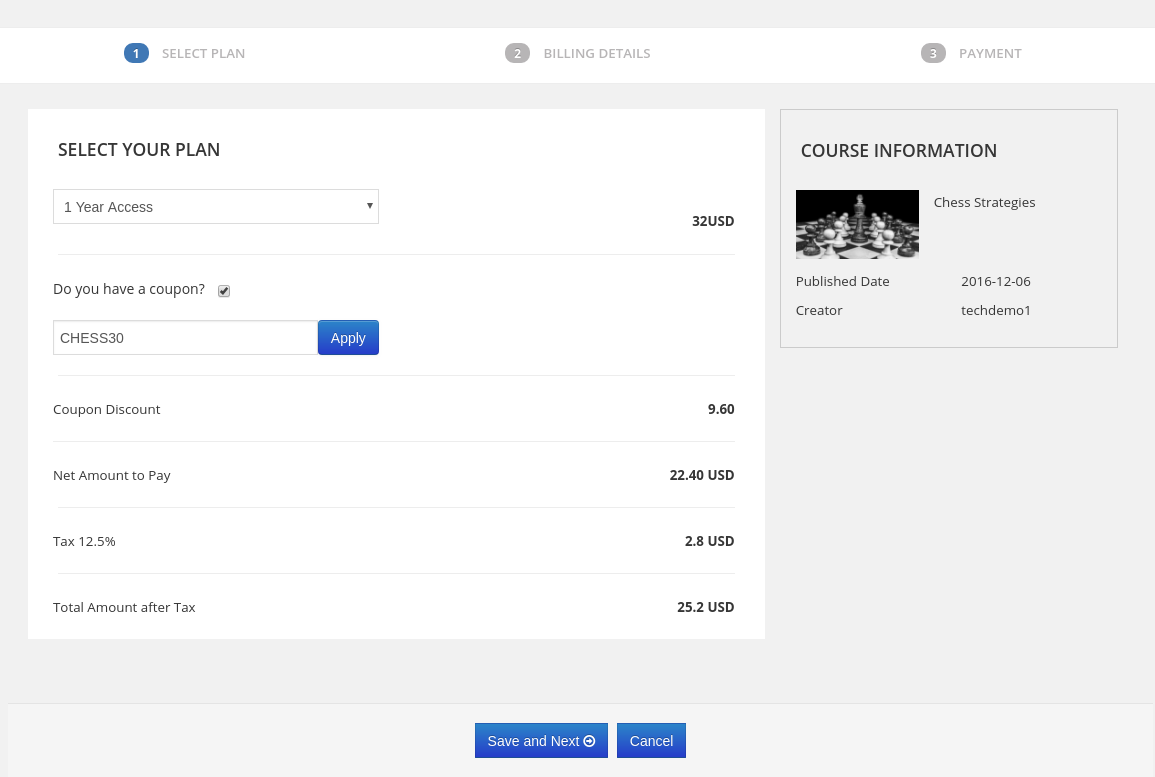Jump to the Payment step label
1155x777 pixels.
coord(990,53)
